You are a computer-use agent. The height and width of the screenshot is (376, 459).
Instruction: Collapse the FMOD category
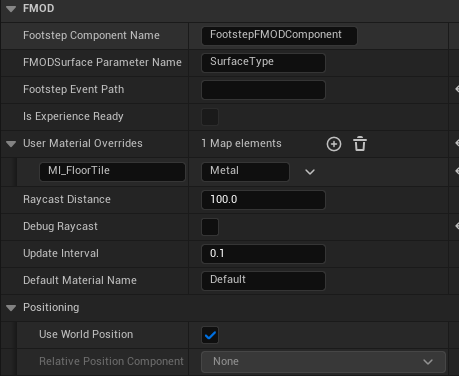[x=11, y=9]
